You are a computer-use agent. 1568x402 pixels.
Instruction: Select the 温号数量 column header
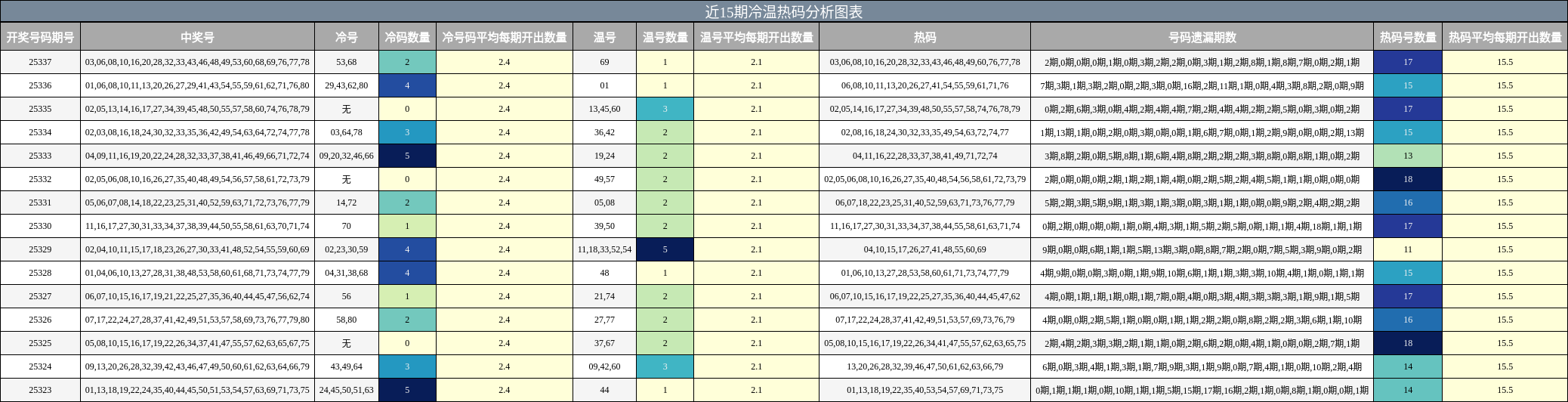665,37
